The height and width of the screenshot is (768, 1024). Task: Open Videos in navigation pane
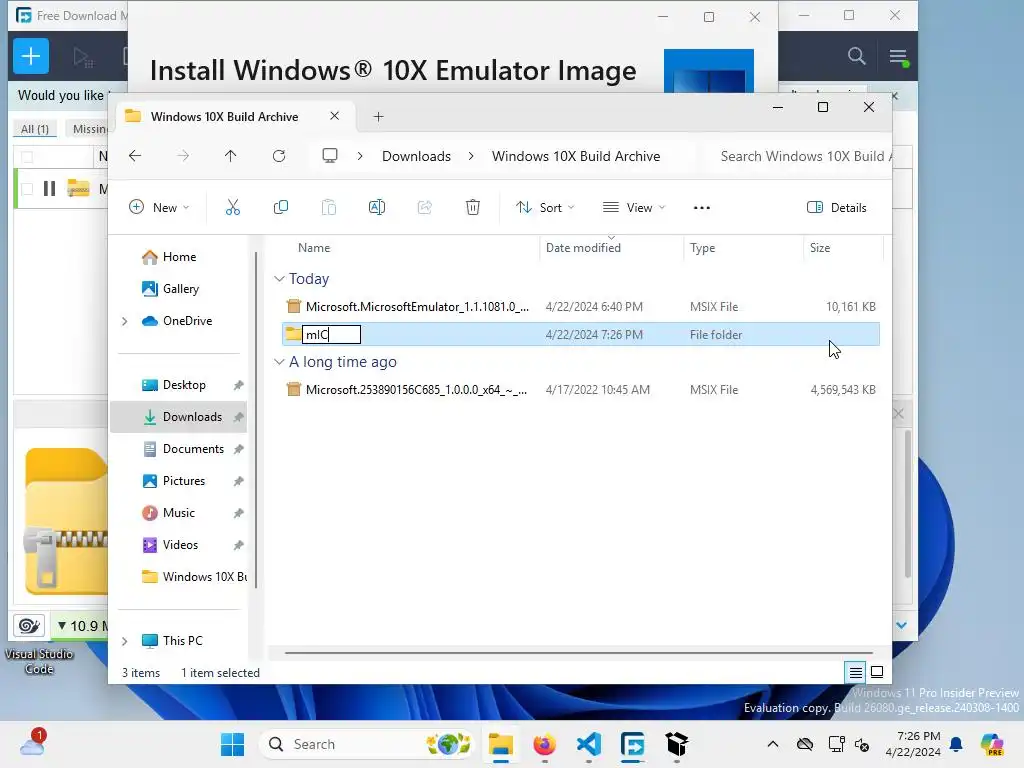170,545
